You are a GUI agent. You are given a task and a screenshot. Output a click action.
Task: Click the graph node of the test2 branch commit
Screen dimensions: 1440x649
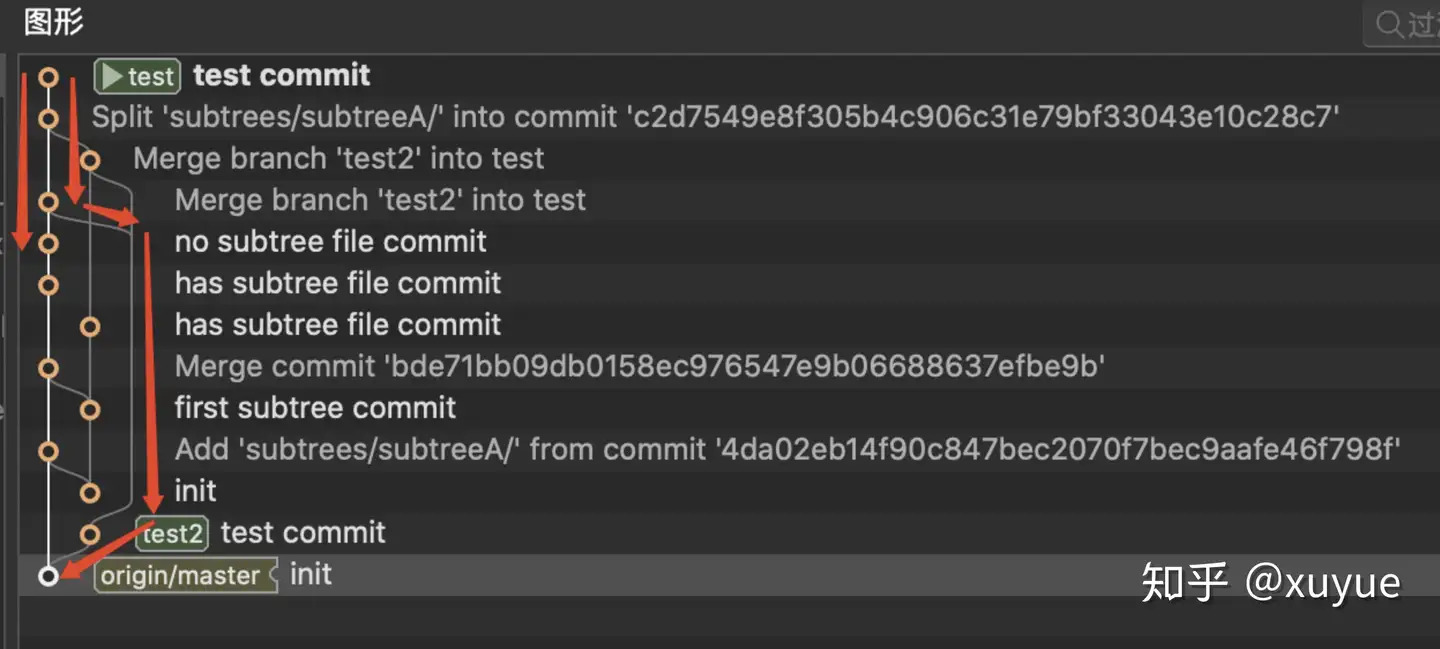pos(90,534)
